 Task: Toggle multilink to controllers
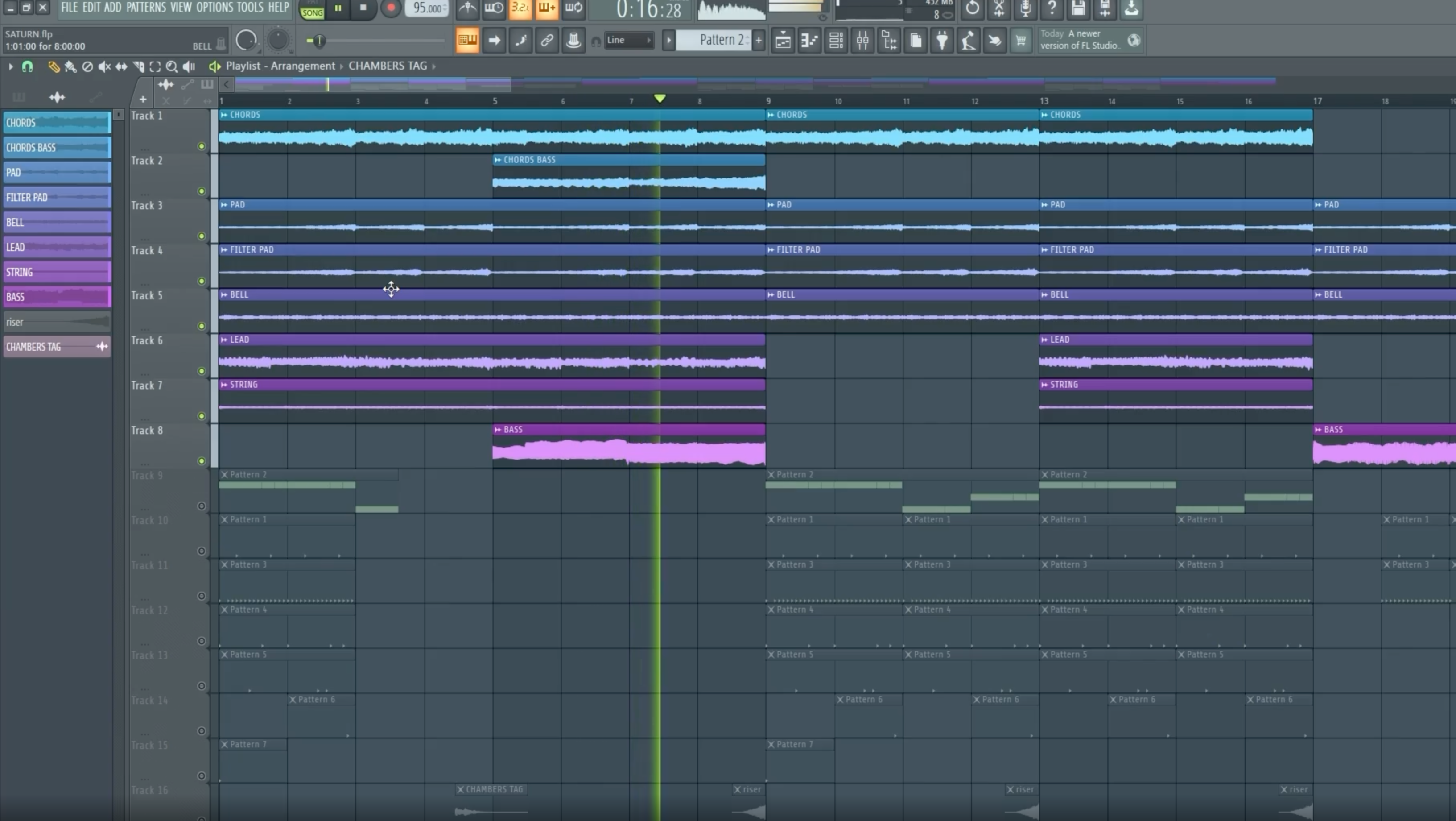[573, 40]
